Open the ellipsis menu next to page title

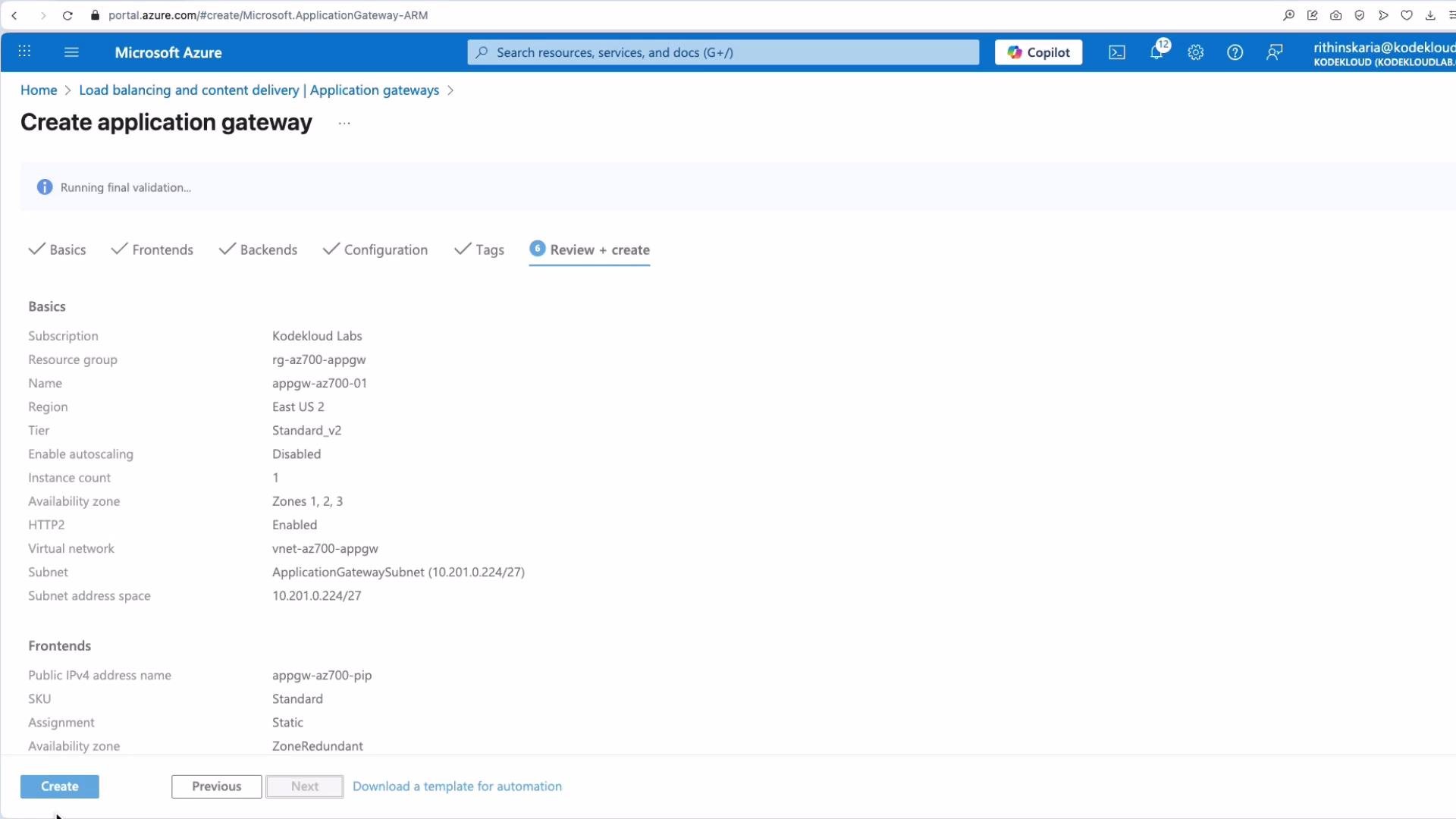[x=344, y=123]
